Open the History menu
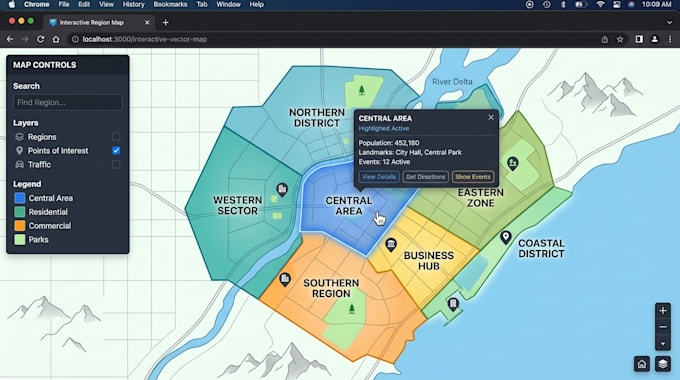680x380 pixels. tap(133, 4)
